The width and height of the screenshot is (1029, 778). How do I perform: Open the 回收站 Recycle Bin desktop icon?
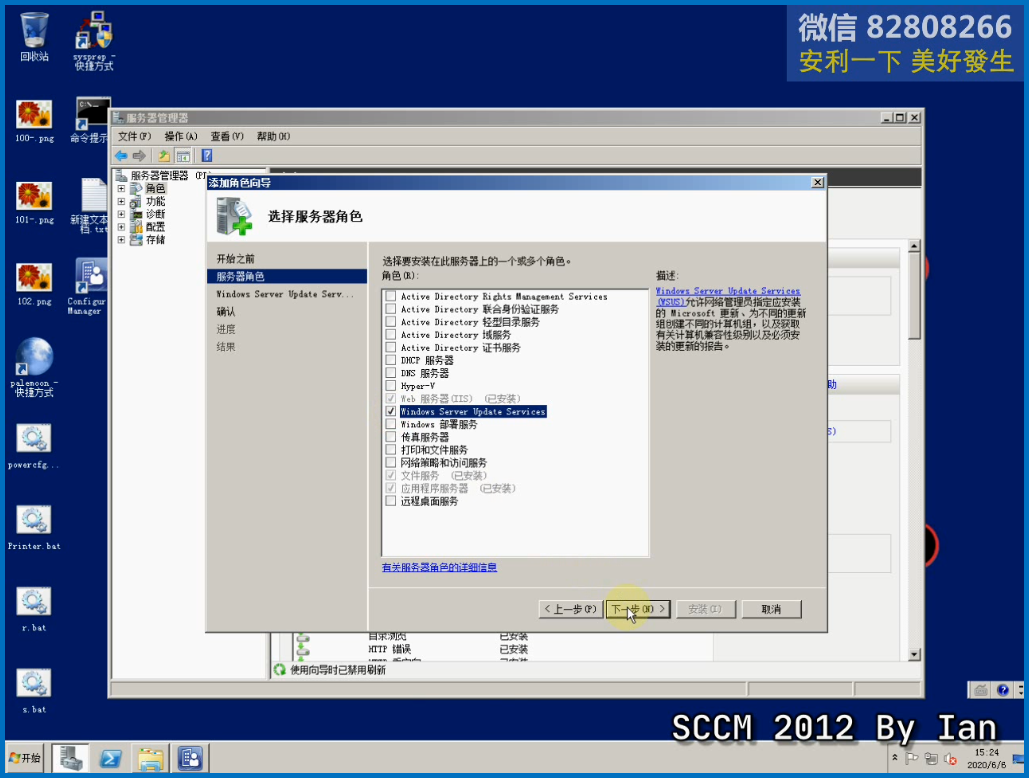click(34, 37)
